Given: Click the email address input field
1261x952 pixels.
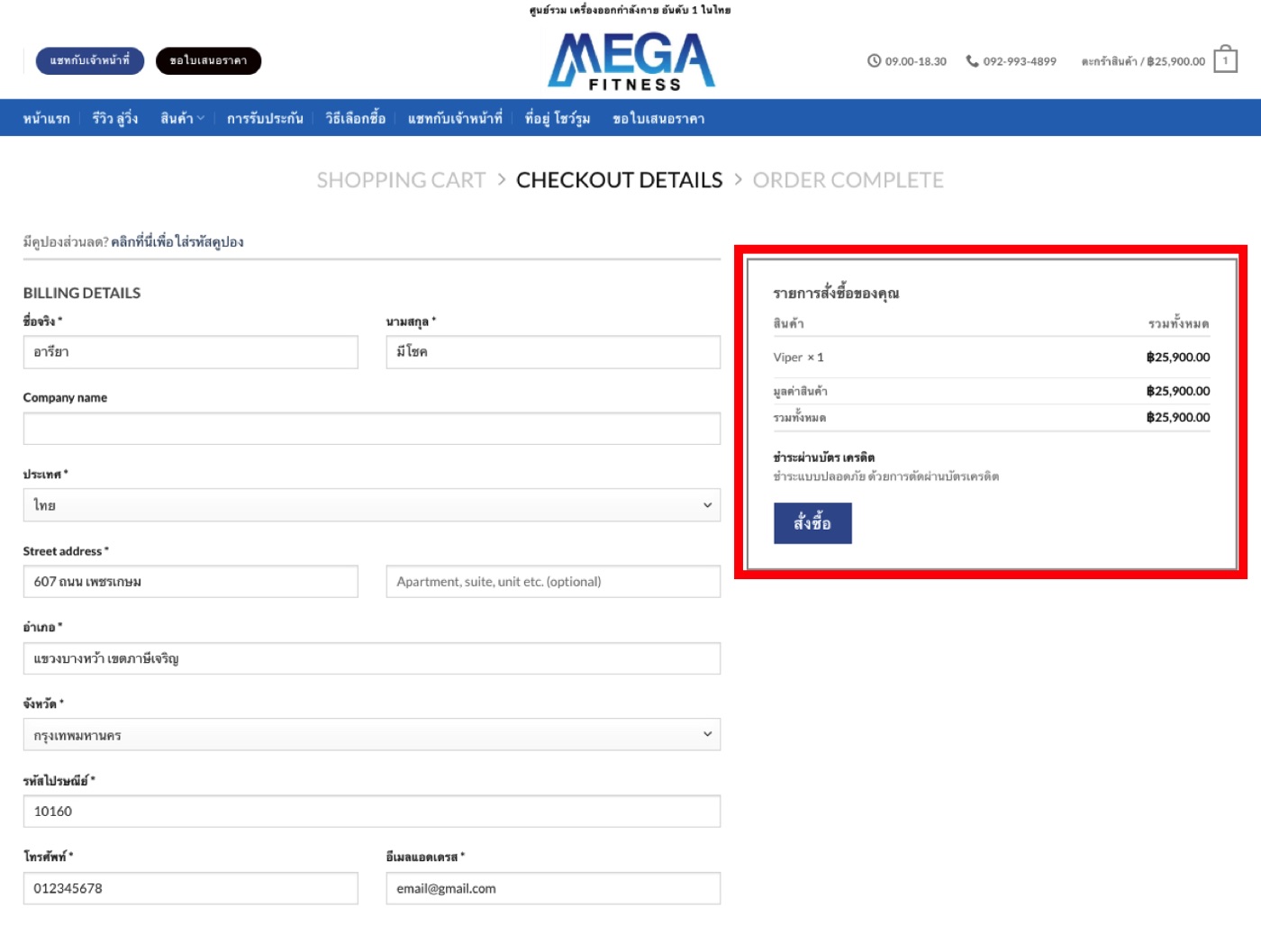Looking at the screenshot, I should (x=553, y=888).
